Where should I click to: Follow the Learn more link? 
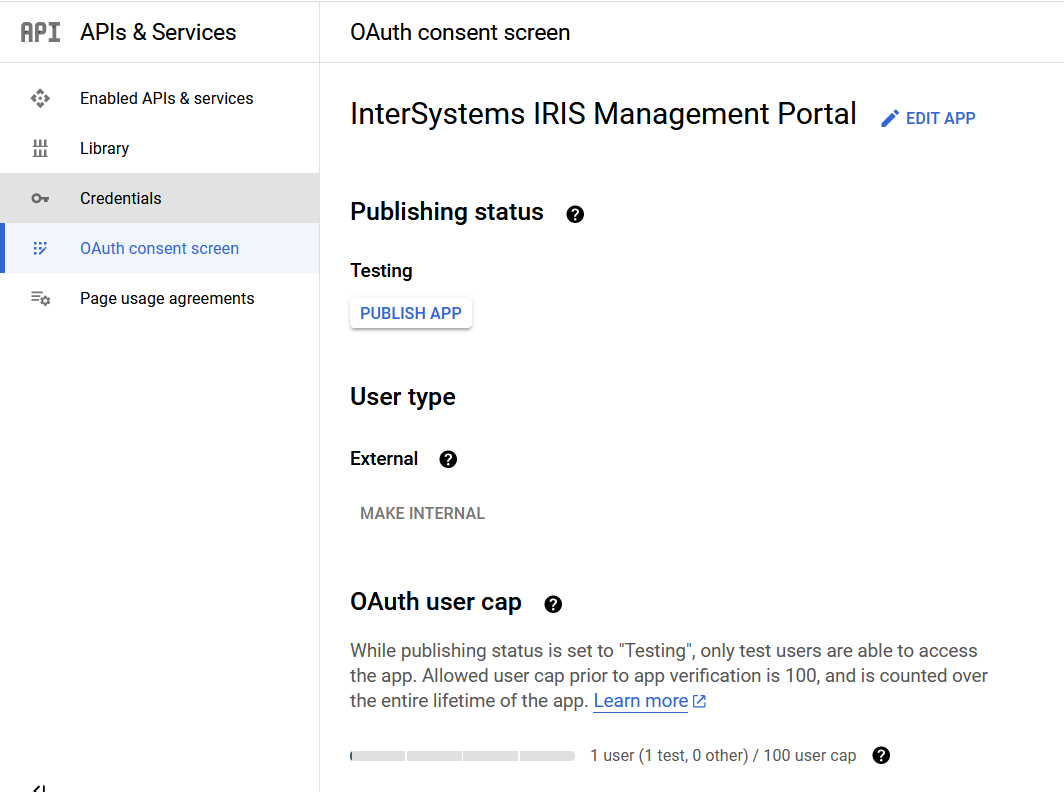(x=641, y=701)
